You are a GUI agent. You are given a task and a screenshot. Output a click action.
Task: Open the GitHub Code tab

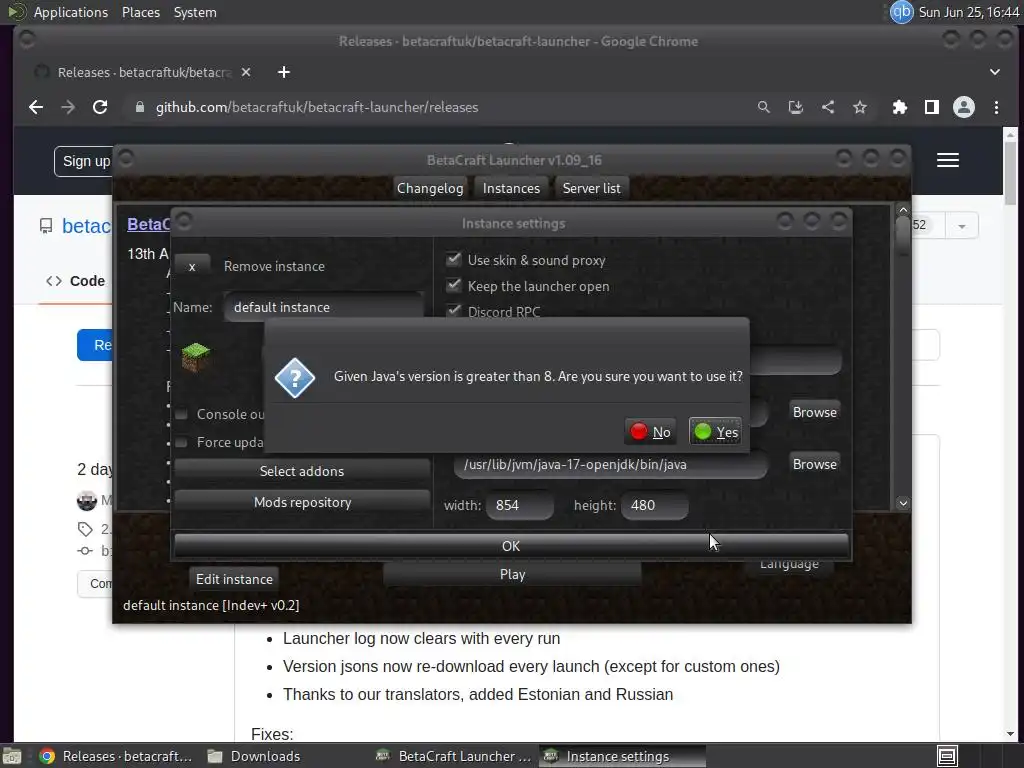pyautogui.click(x=75, y=281)
